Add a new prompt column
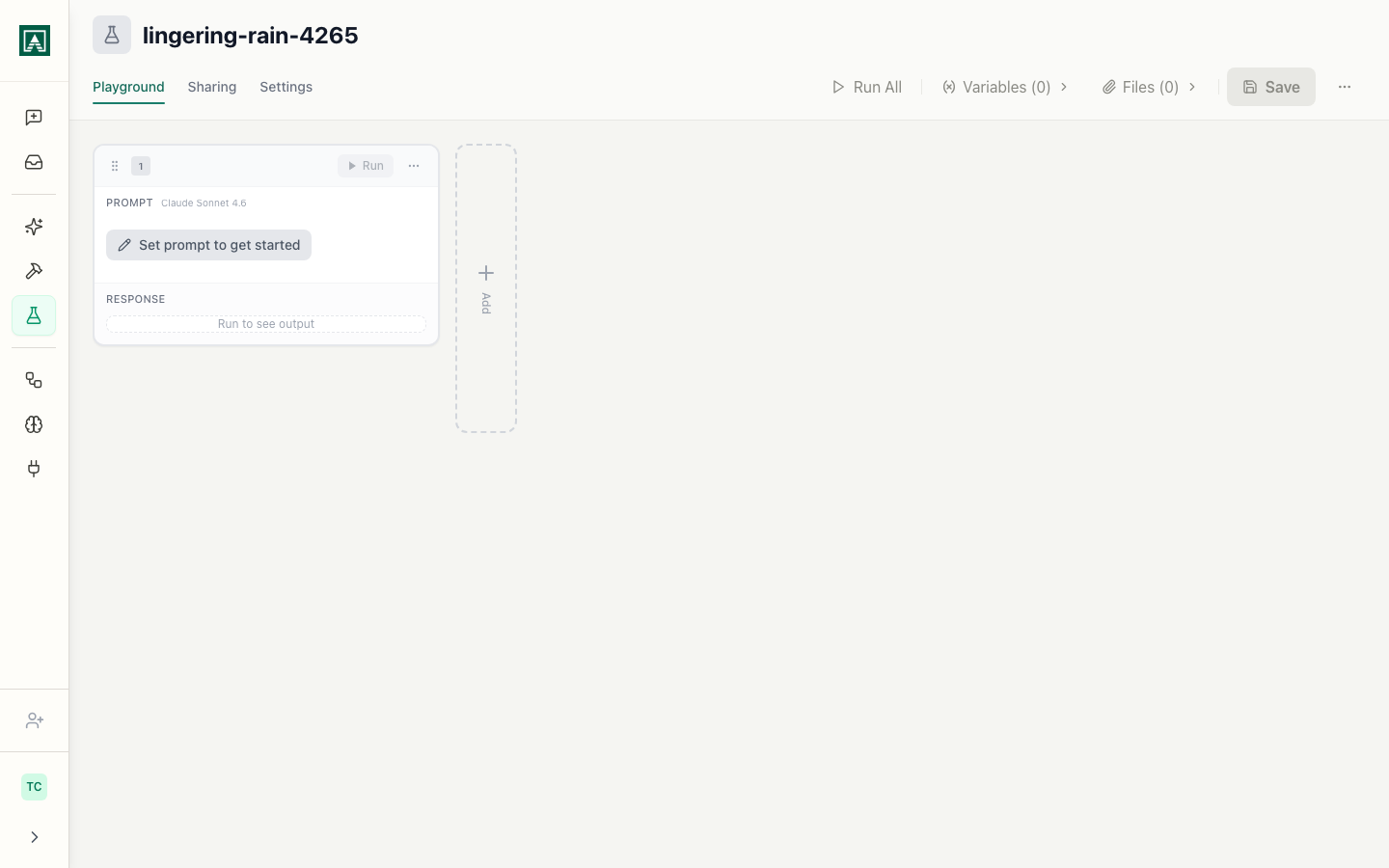 pyautogui.click(x=486, y=287)
